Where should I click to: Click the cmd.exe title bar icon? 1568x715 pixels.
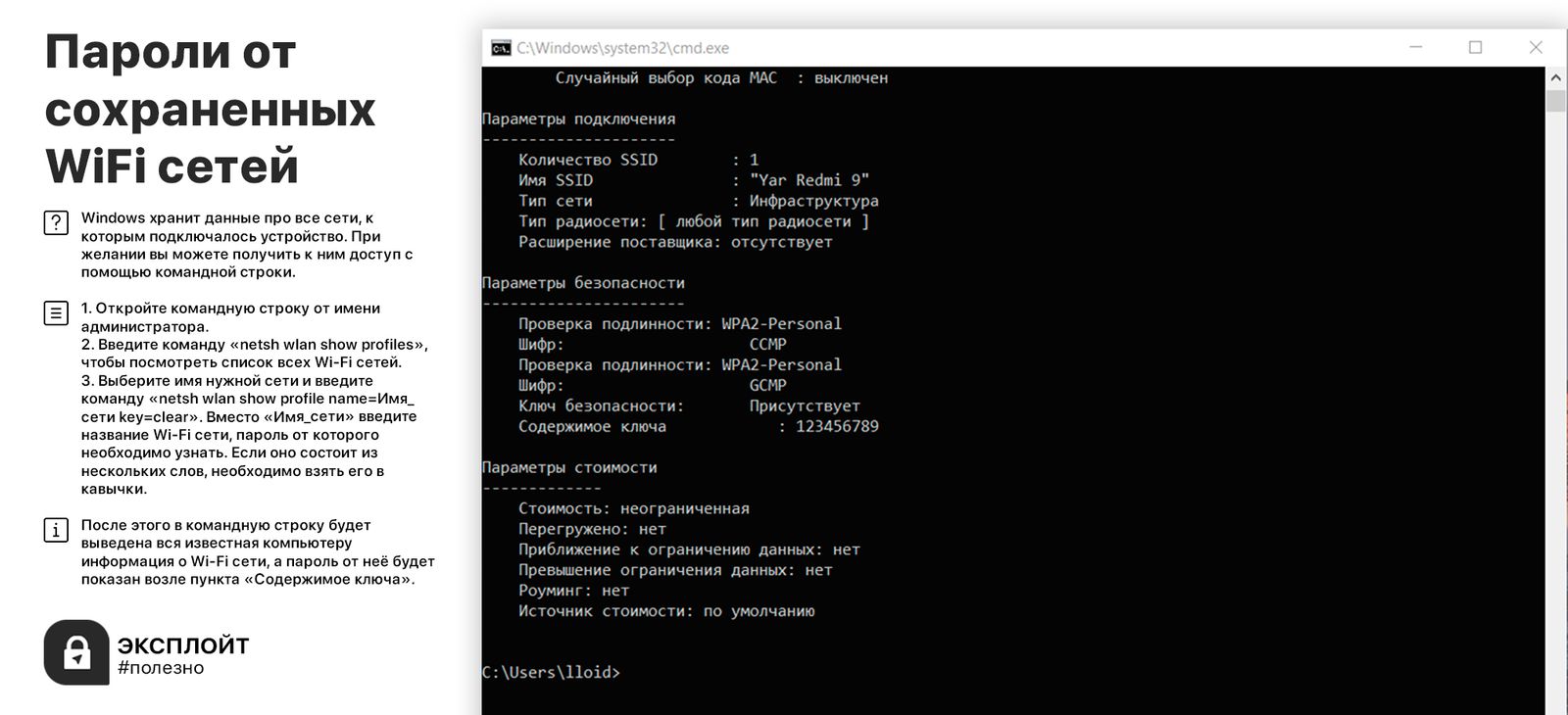click(501, 48)
